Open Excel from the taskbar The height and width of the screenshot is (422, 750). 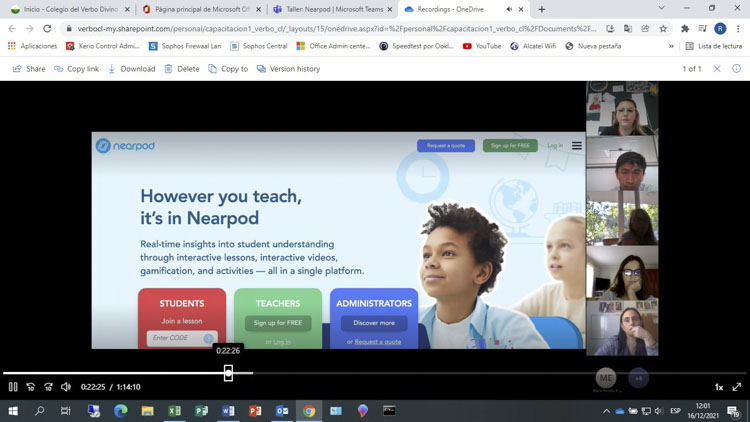174,411
